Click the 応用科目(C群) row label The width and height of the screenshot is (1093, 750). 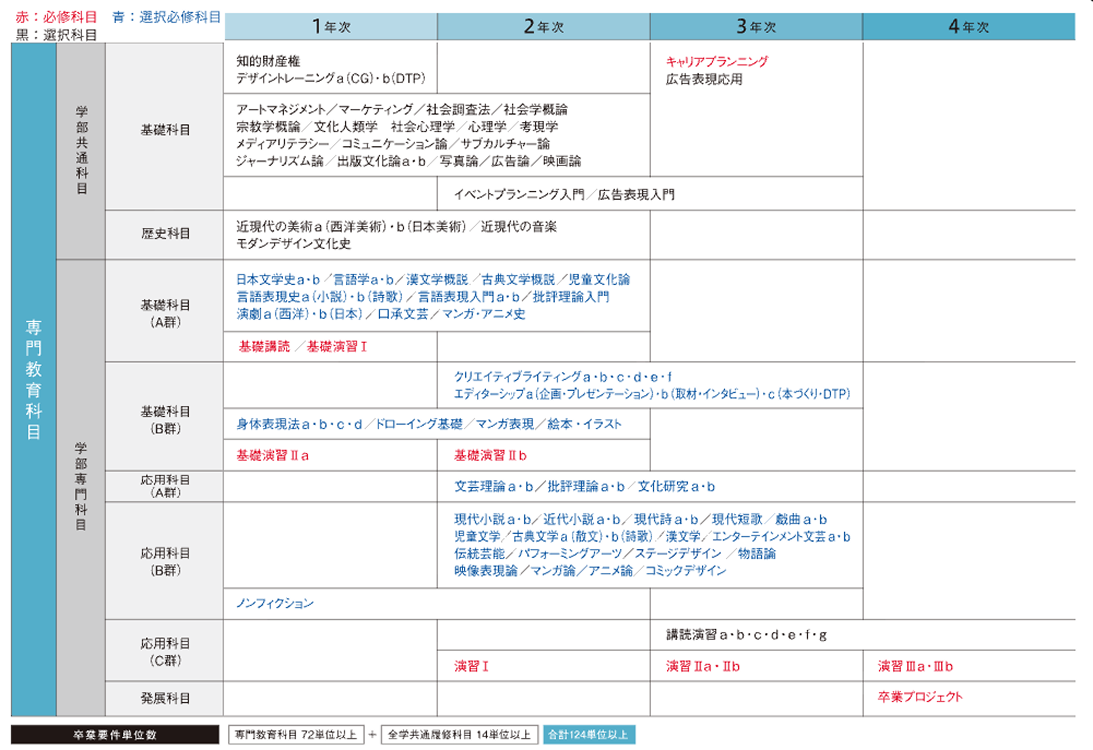(165, 651)
